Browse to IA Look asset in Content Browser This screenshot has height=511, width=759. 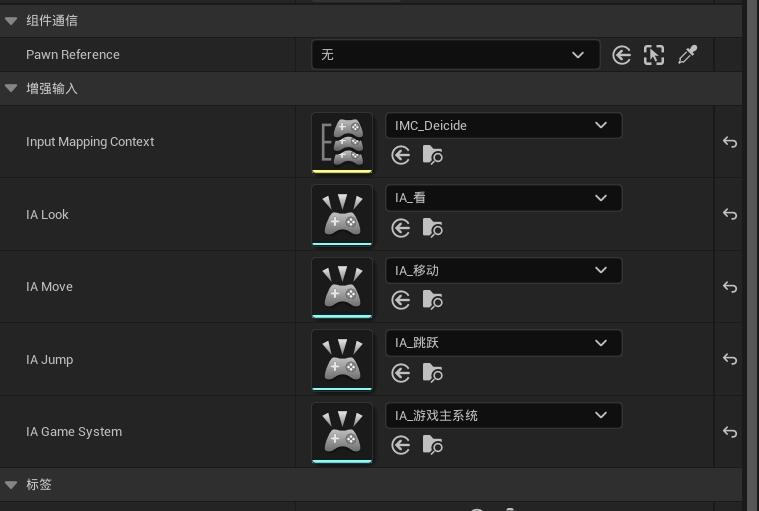coord(433,228)
